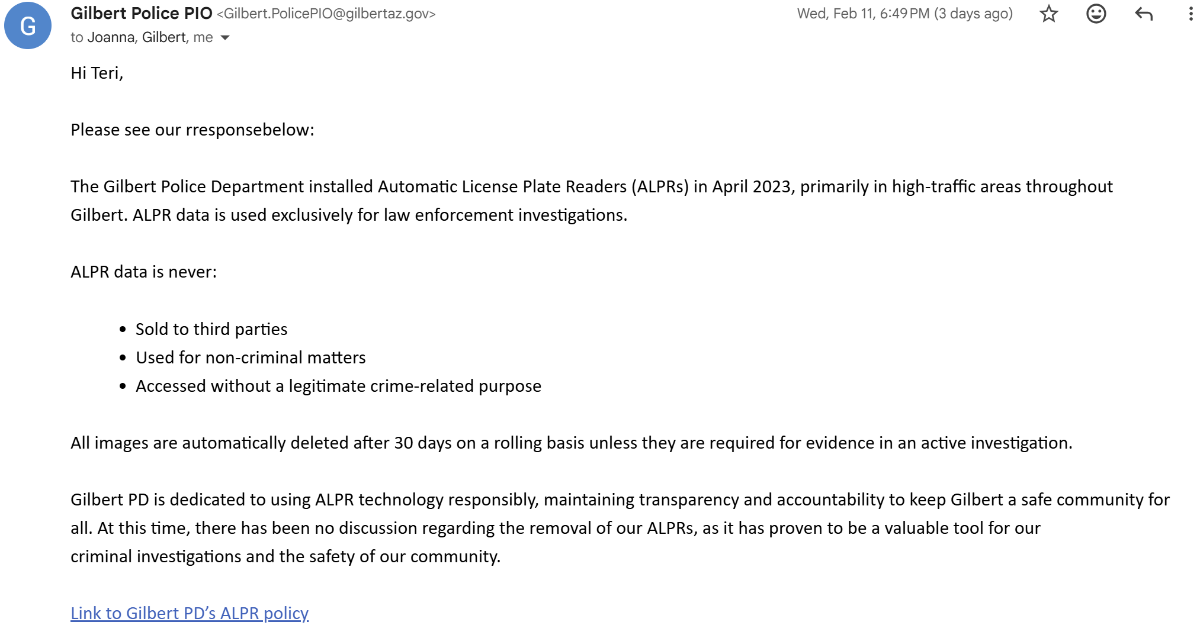
Task: Star this email from Gilbert Police PIO
Action: (1048, 14)
